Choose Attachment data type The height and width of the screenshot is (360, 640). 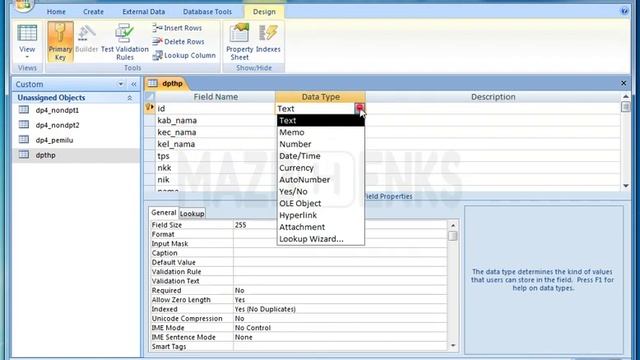coord(320,227)
